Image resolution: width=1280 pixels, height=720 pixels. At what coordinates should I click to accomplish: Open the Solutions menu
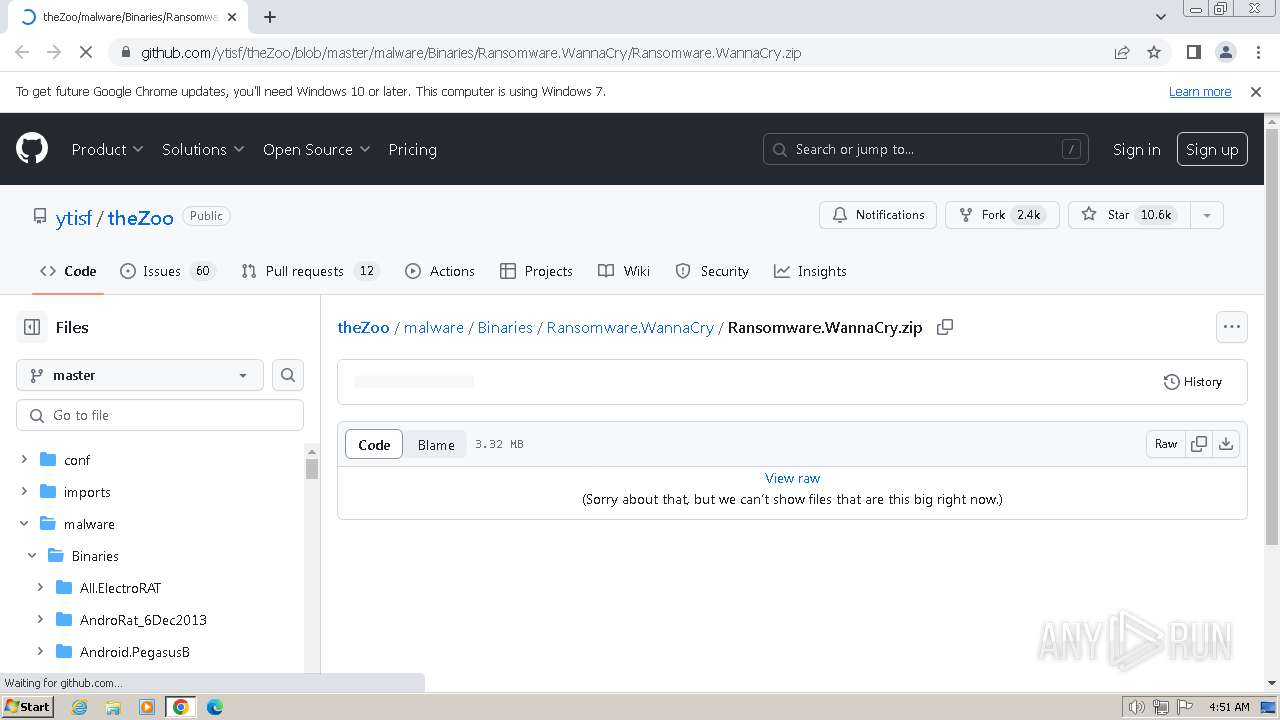(203, 149)
